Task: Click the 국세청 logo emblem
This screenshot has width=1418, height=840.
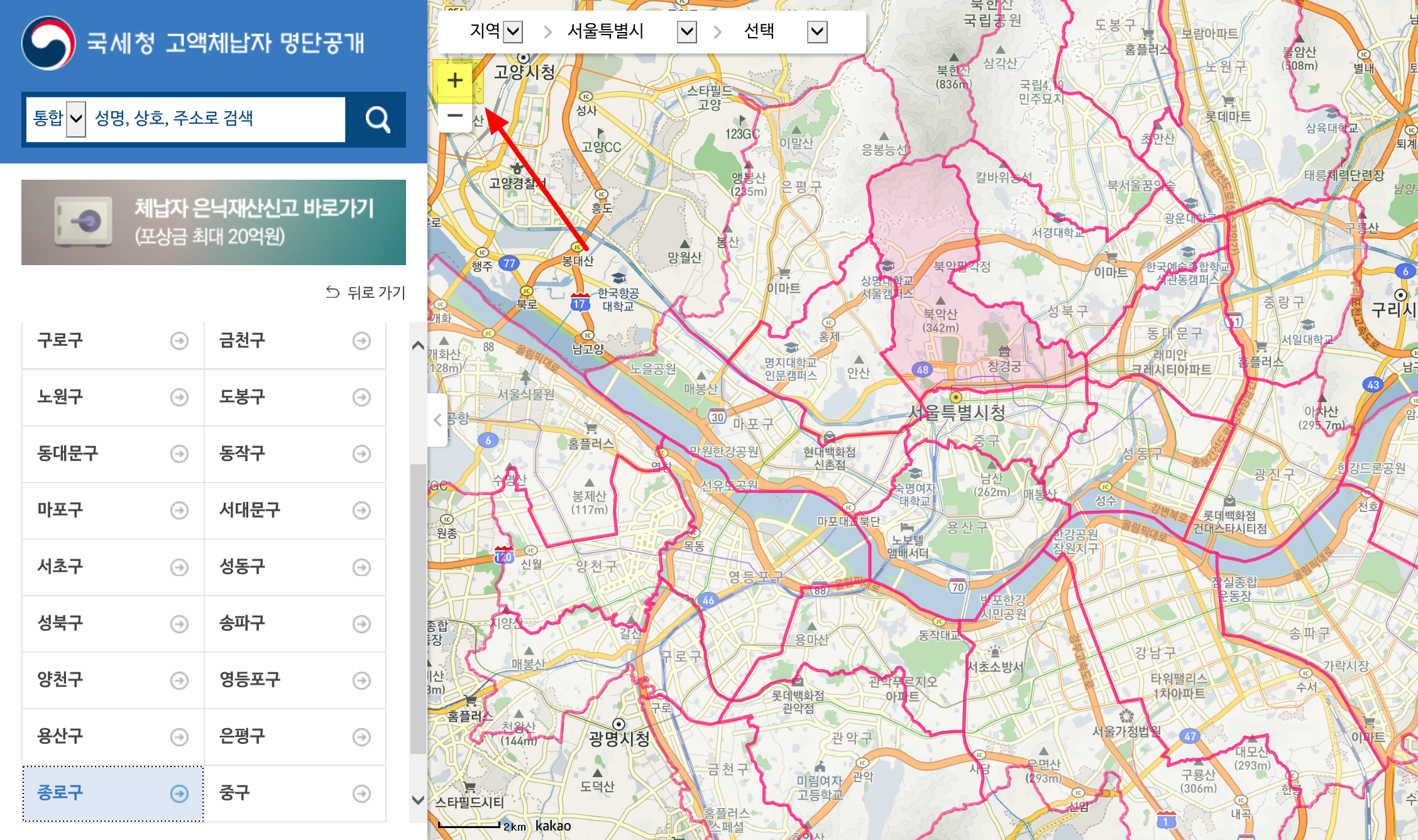Action: (x=48, y=43)
